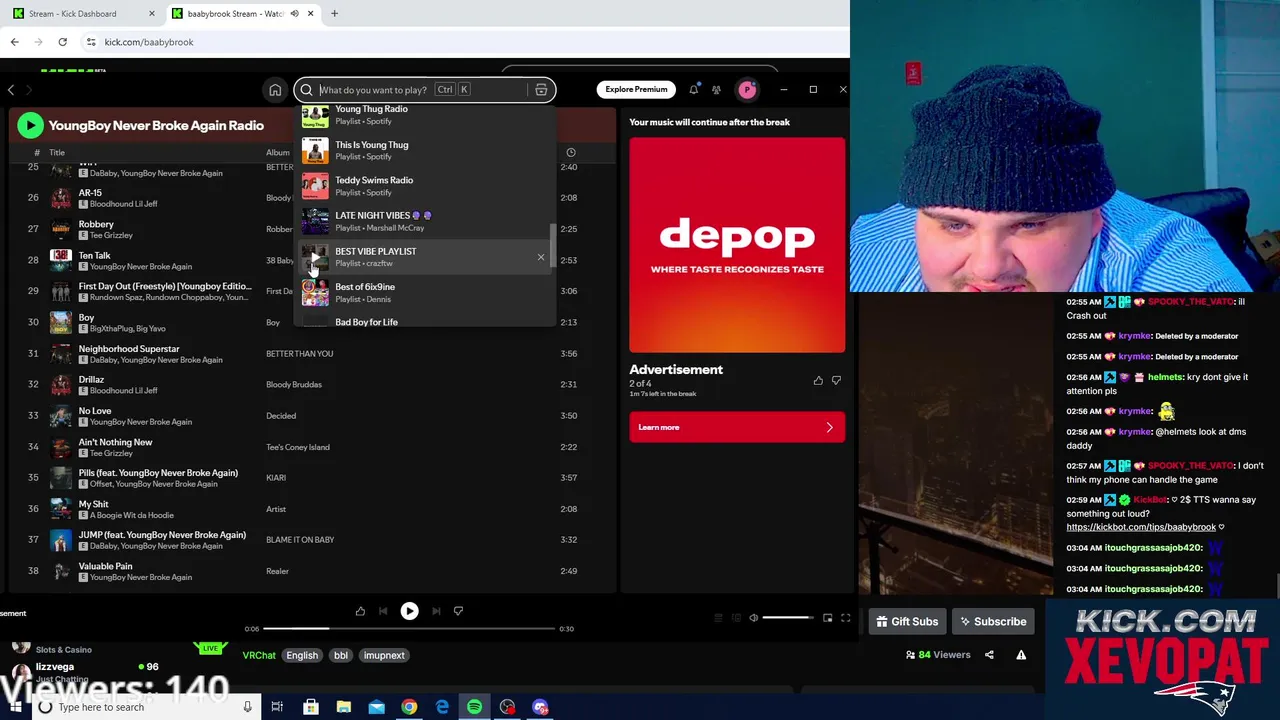This screenshot has width=1280, height=720.
Task: Open a new browser tab
Action: (334, 14)
